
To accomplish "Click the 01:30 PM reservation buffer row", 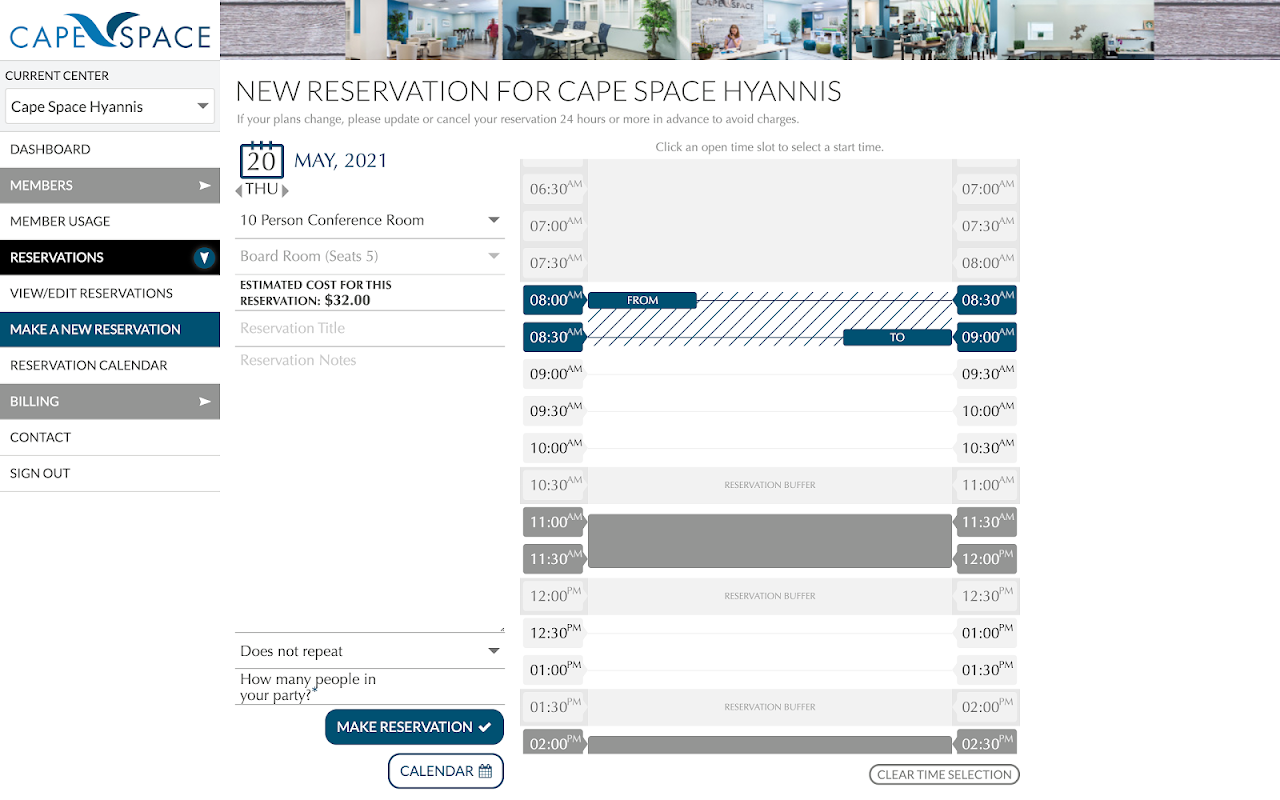I will click(x=769, y=707).
